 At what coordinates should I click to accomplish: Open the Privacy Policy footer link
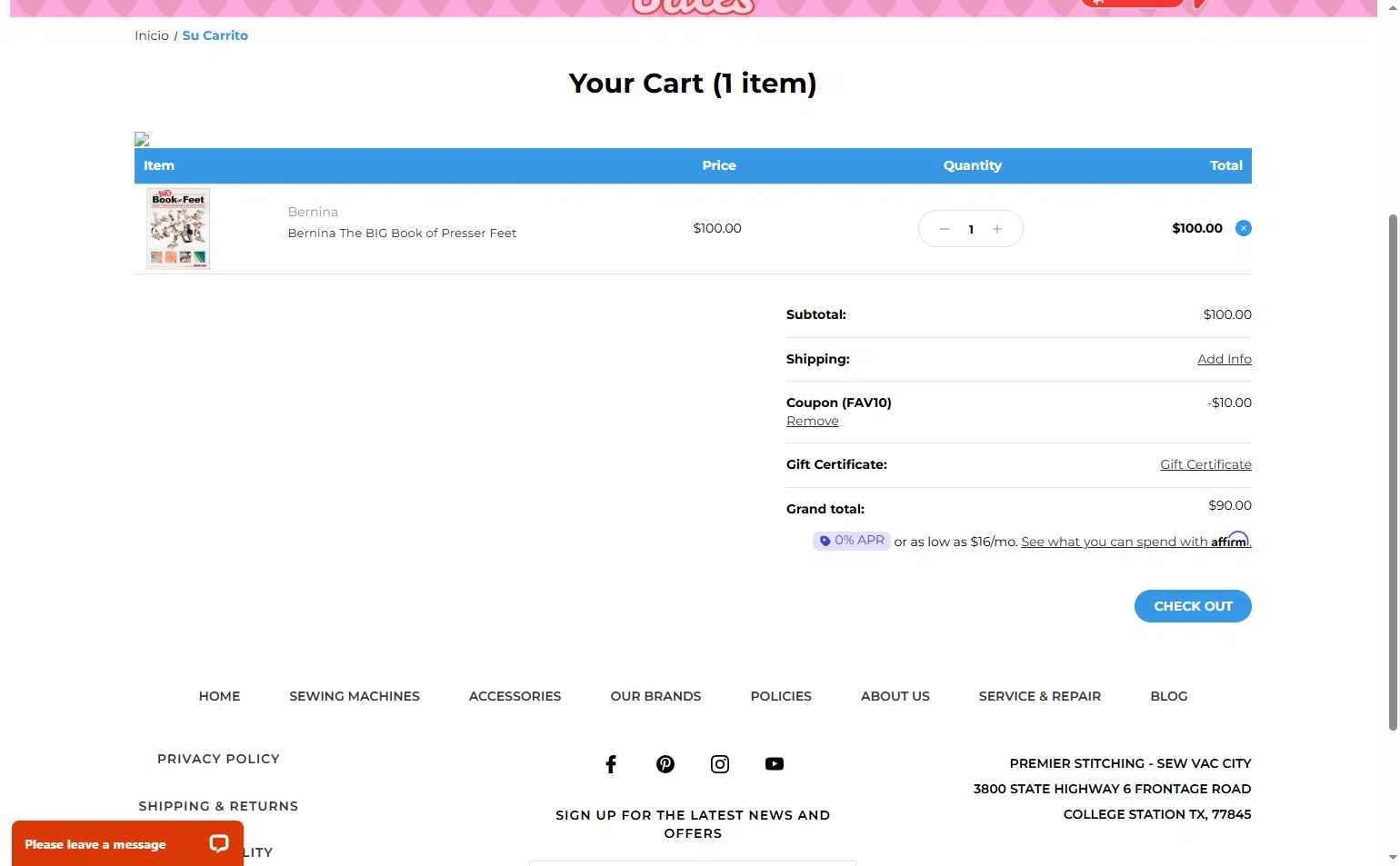point(218,759)
